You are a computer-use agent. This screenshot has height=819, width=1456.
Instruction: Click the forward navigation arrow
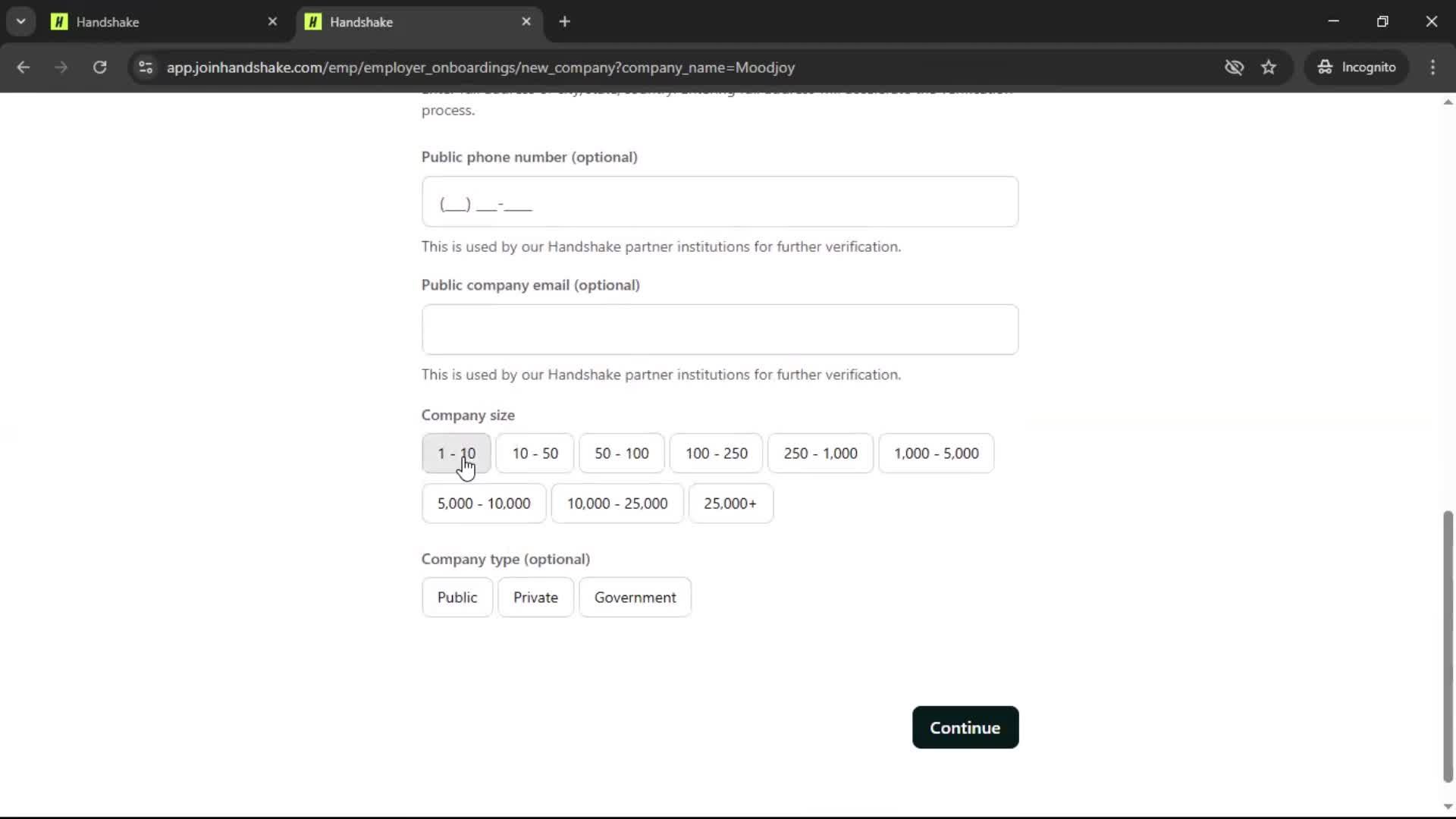(61, 67)
